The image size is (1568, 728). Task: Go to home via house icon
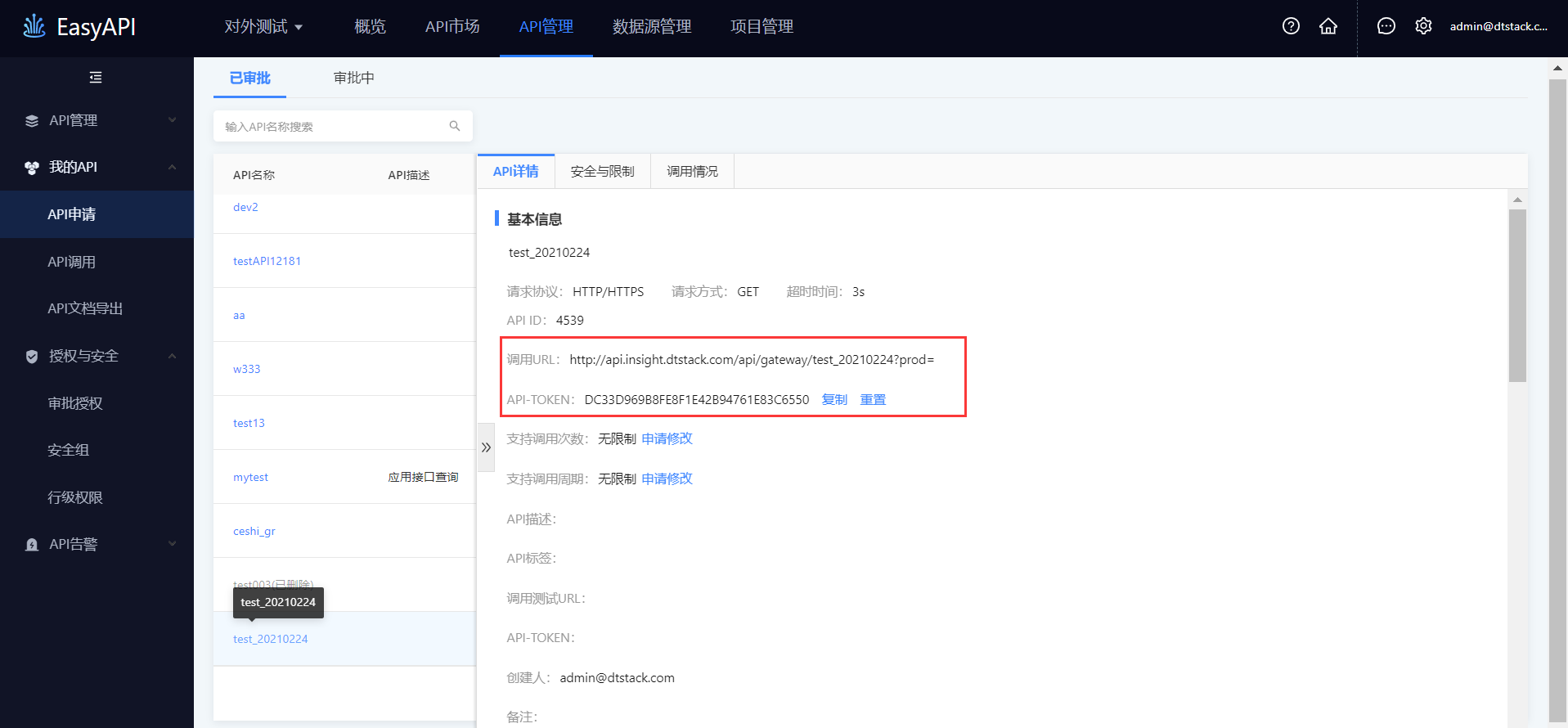(1328, 26)
